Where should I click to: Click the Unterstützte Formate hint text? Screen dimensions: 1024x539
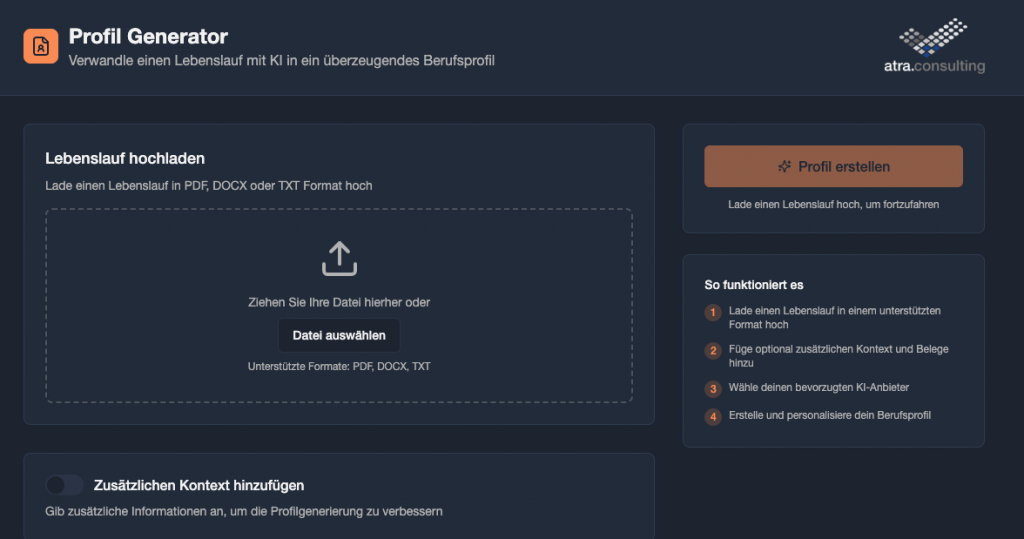(339, 367)
